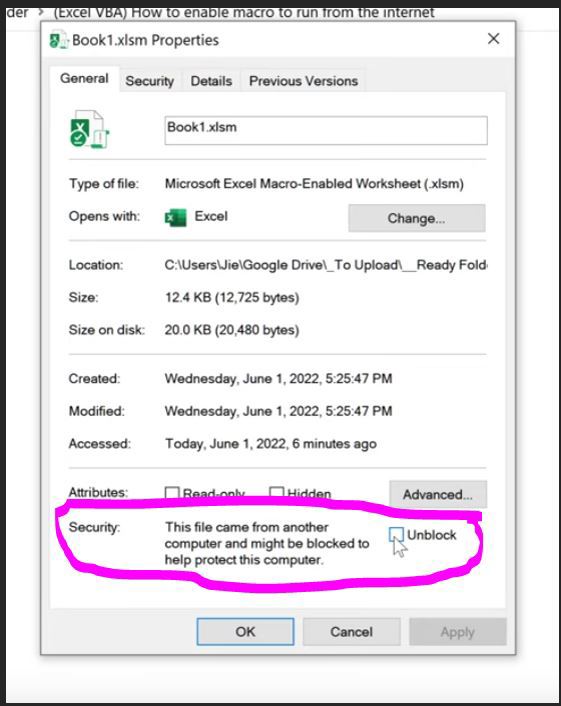Screen dimensions: 561x706
Task: Close the Book1.xlsm Properties dialog
Action: tap(493, 39)
